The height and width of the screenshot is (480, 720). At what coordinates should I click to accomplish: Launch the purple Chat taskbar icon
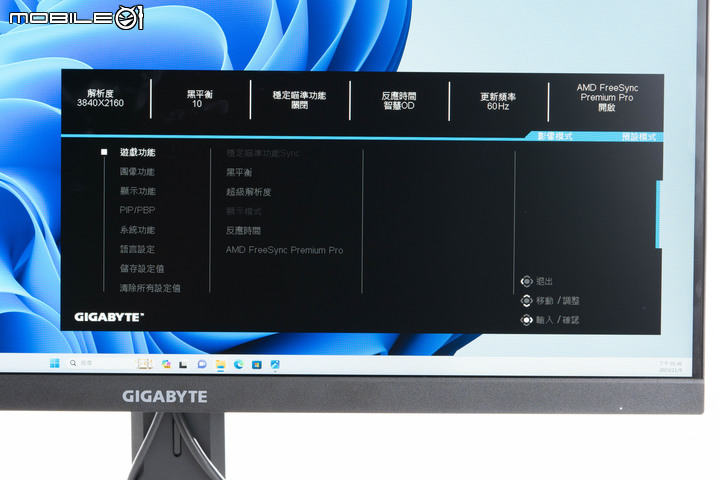point(202,364)
